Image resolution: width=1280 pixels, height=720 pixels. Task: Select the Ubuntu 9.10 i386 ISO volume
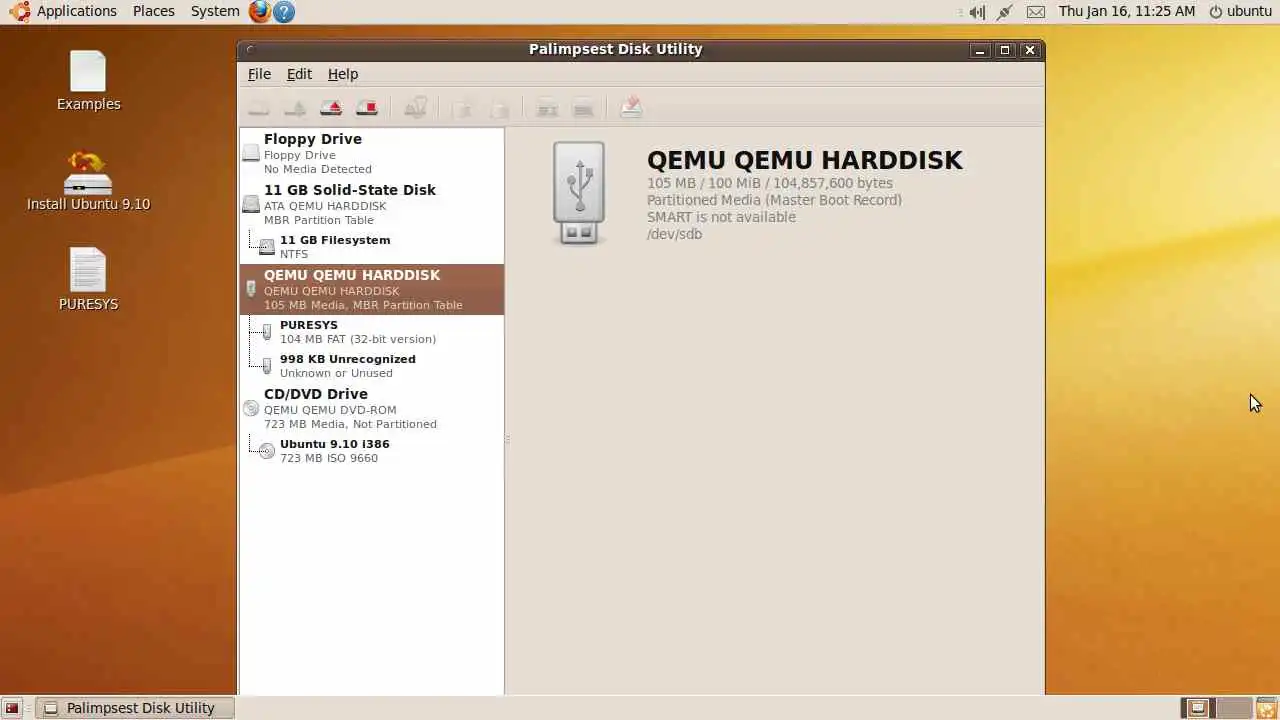(x=371, y=450)
